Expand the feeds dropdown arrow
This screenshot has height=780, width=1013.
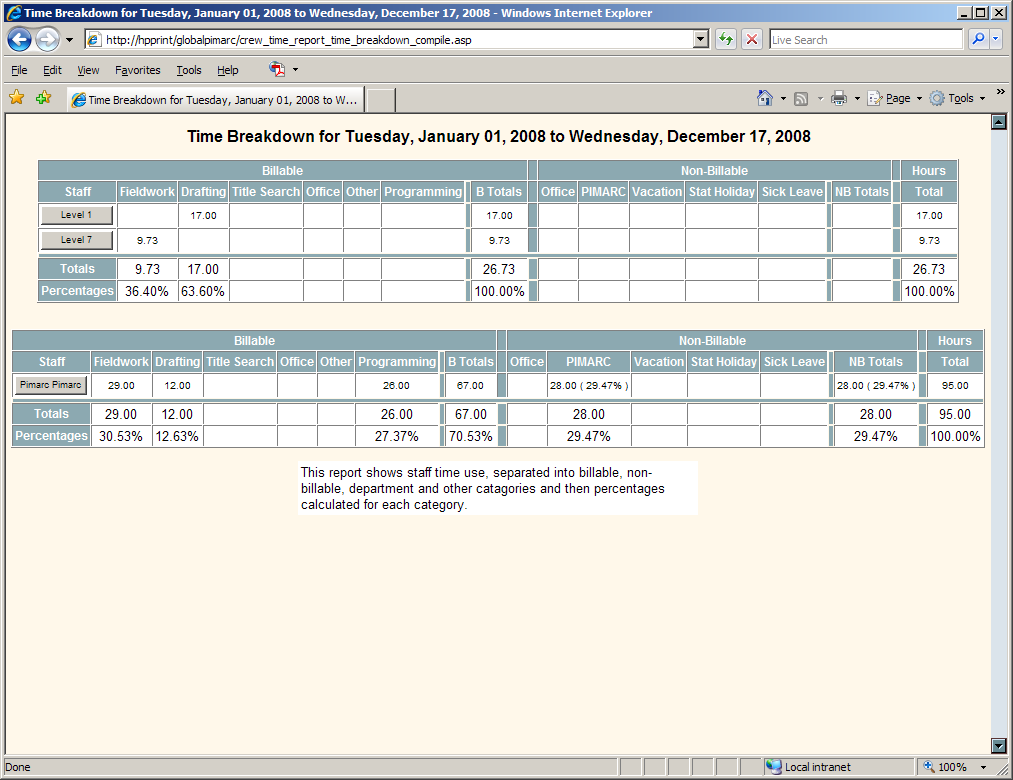[820, 99]
